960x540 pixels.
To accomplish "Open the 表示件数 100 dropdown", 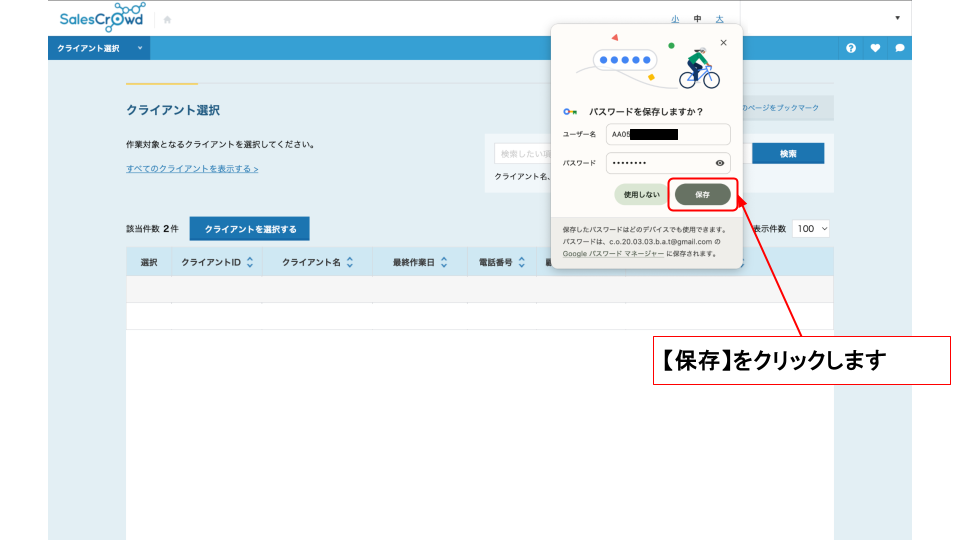I will (x=811, y=229).
